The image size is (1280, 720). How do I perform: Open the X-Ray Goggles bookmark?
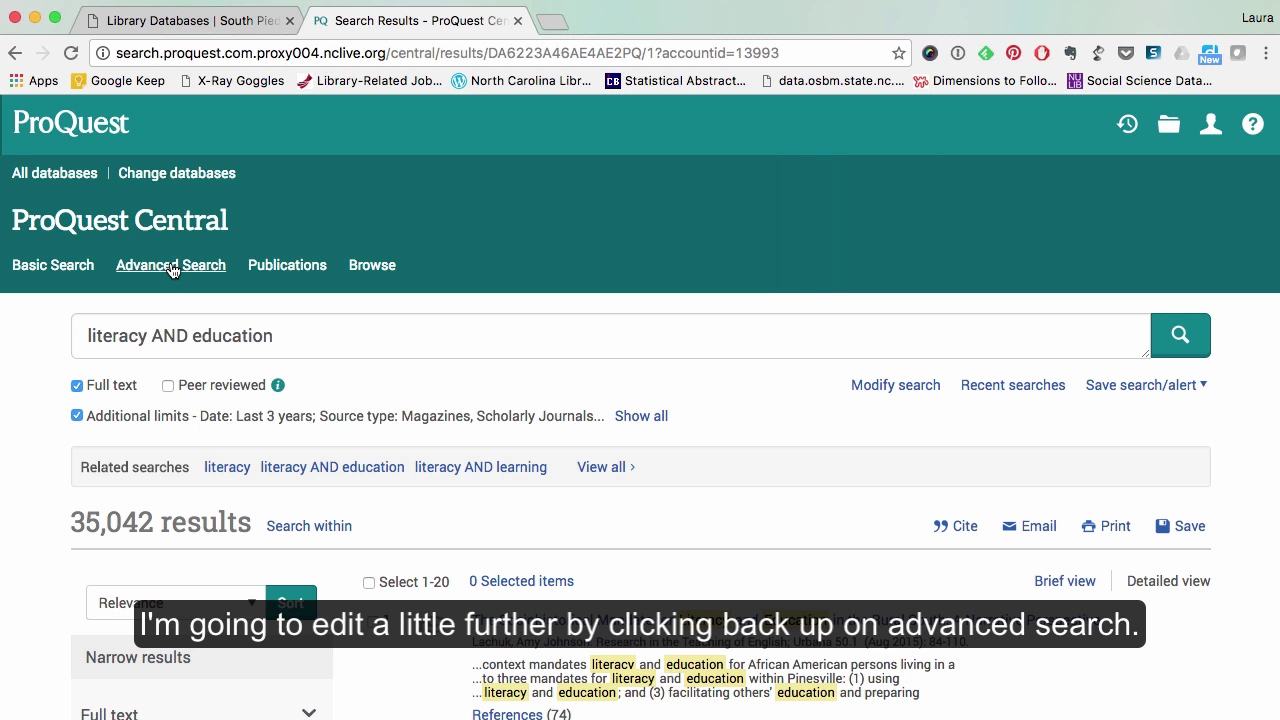pos(232,81)
